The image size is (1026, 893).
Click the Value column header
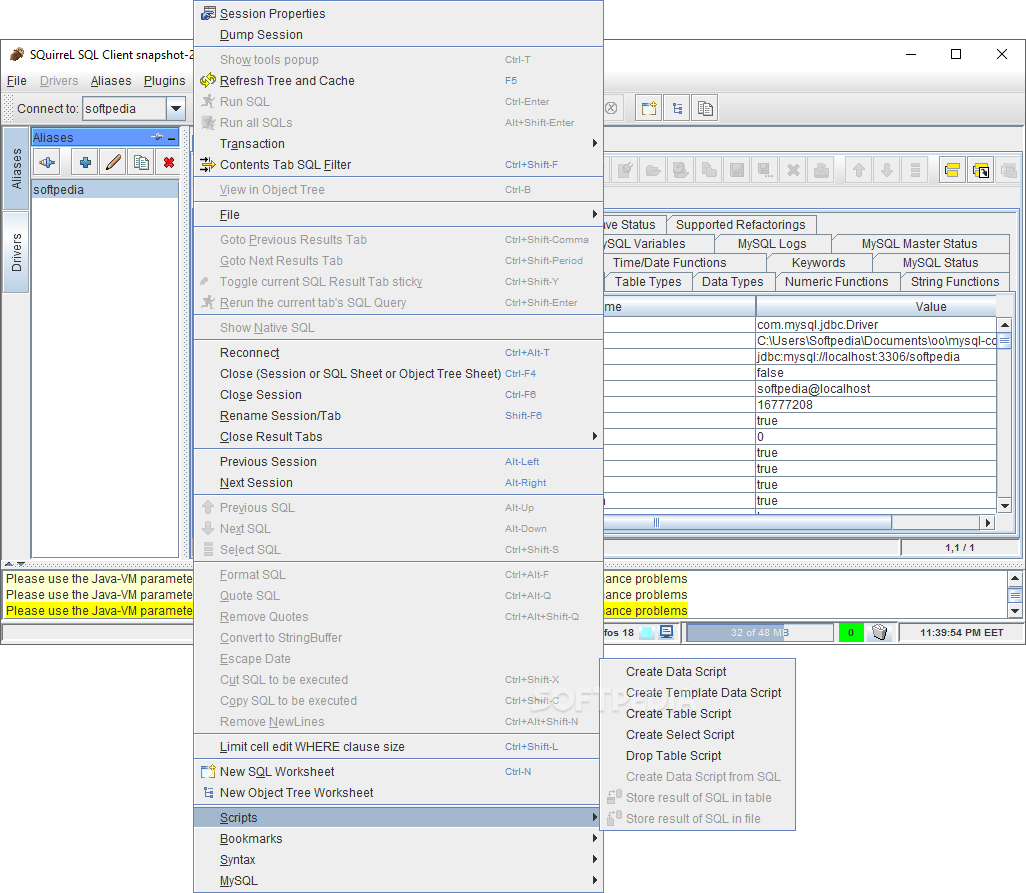pos(876,307)
